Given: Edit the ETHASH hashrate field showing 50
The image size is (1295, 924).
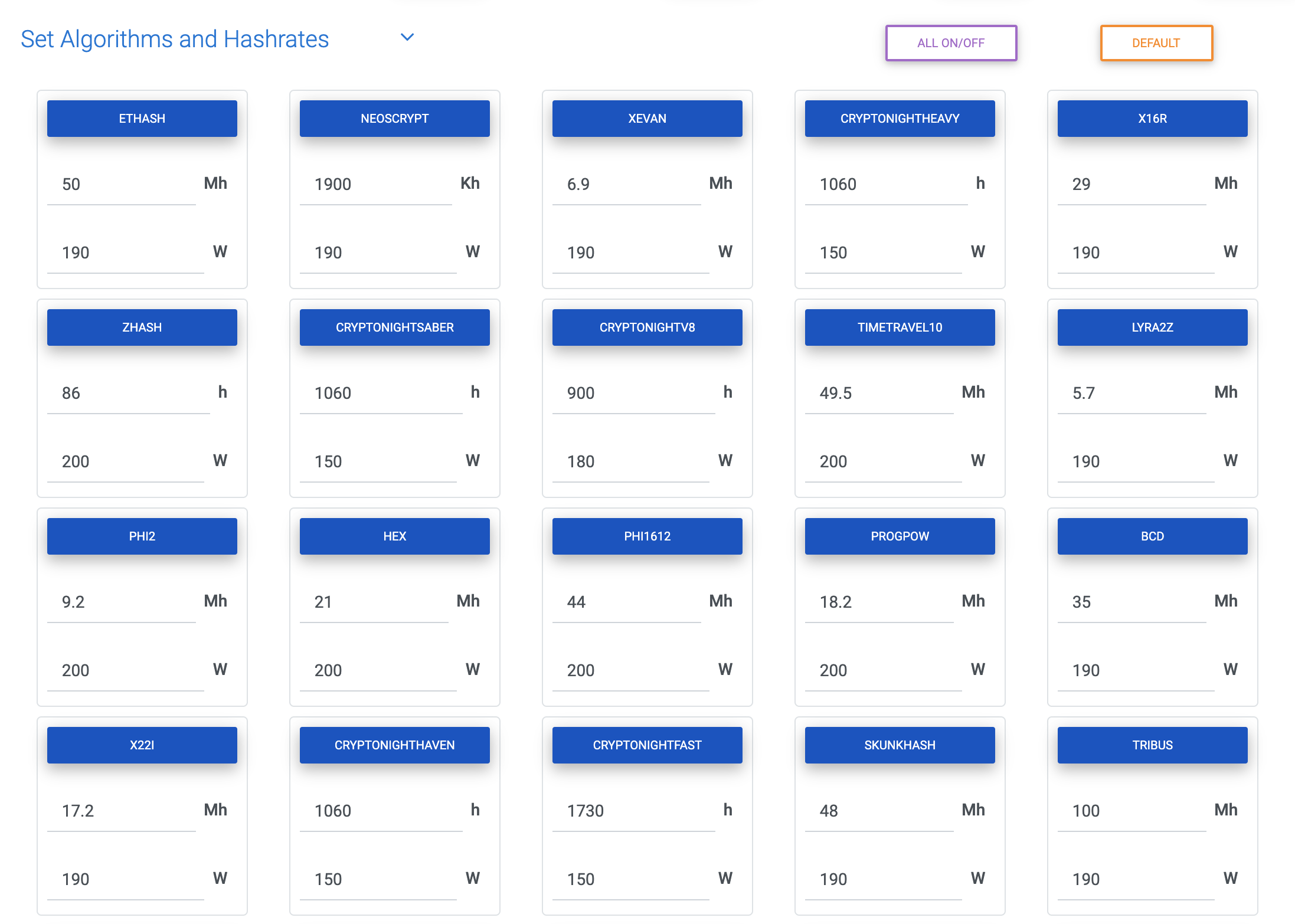Looking at the screenshot, I should (x=122, y=185).
